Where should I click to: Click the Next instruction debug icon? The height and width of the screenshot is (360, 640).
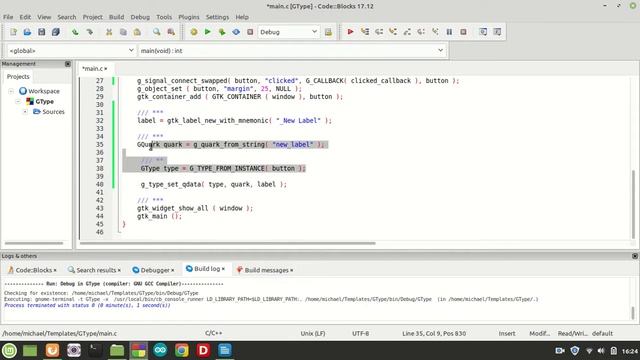pos(421,32)
